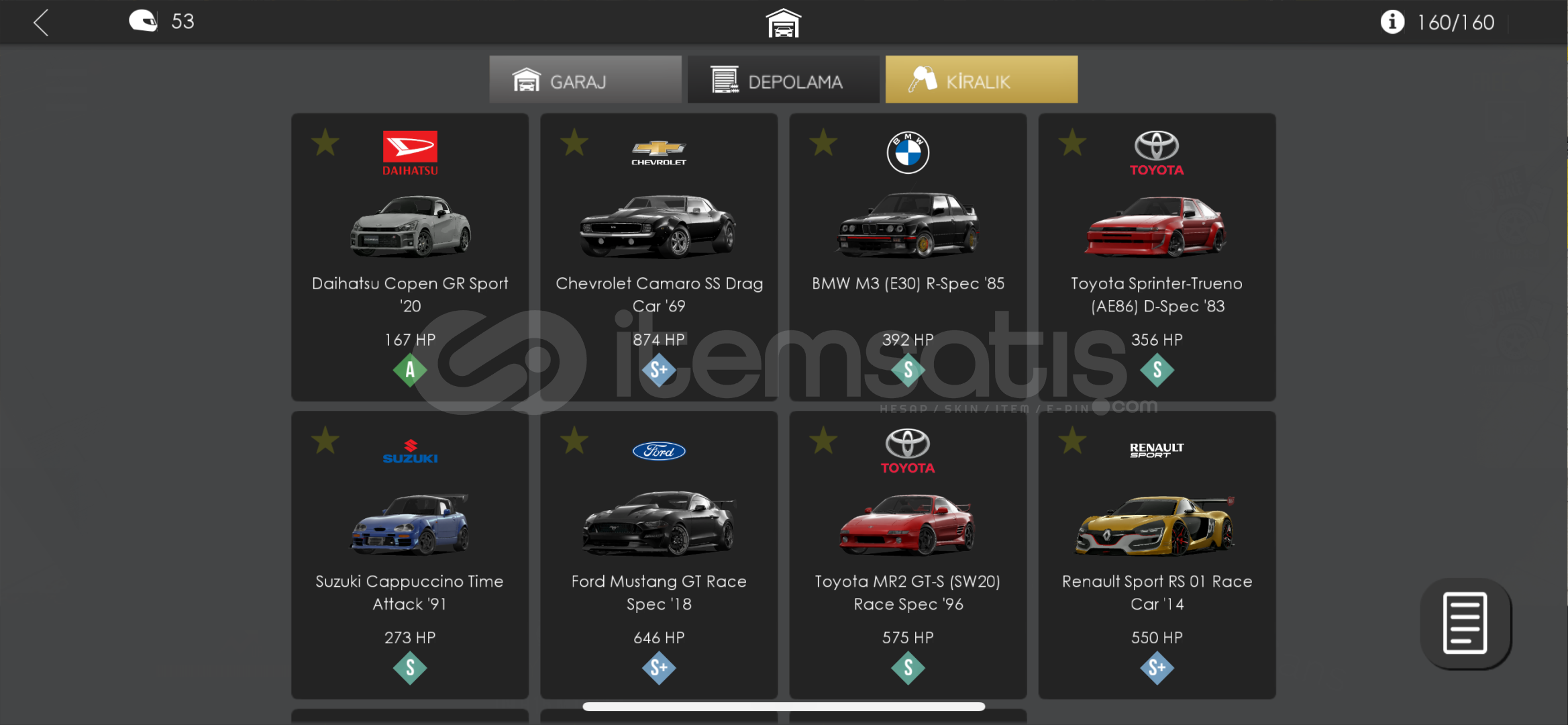
Task: Mark Suzuki Cappuccino Time Attack as favorite
Action: (x=325, y=440)
